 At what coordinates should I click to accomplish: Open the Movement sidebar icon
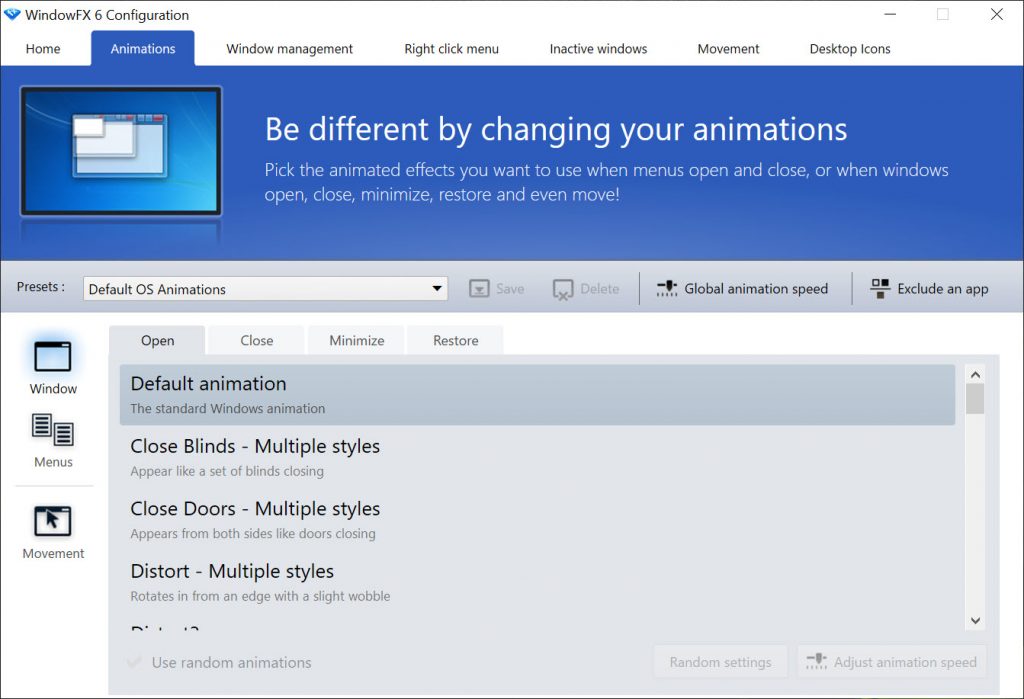pyautogui.click(x=53, y=521)
